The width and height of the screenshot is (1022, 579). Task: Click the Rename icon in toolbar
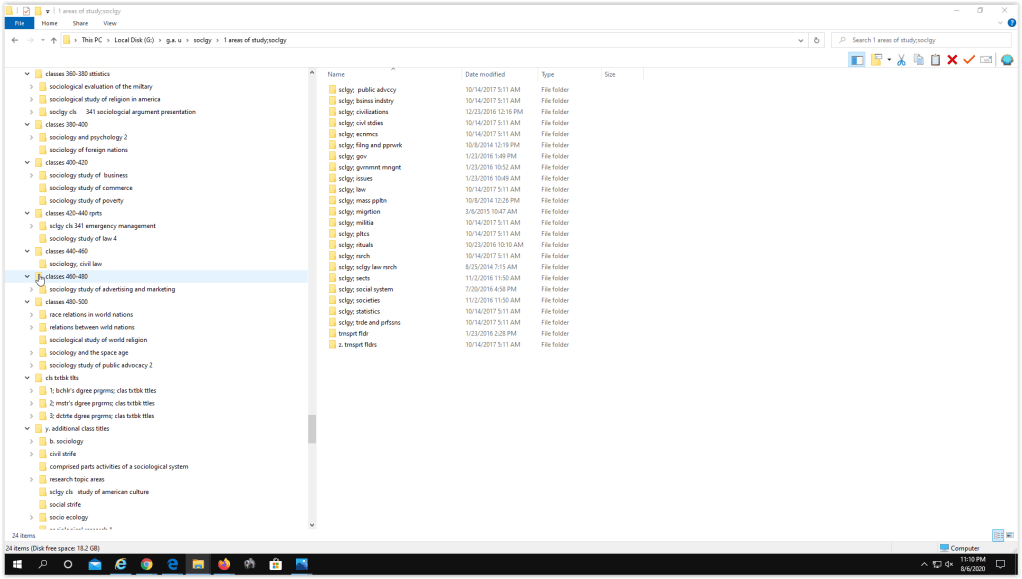point(986,60)
